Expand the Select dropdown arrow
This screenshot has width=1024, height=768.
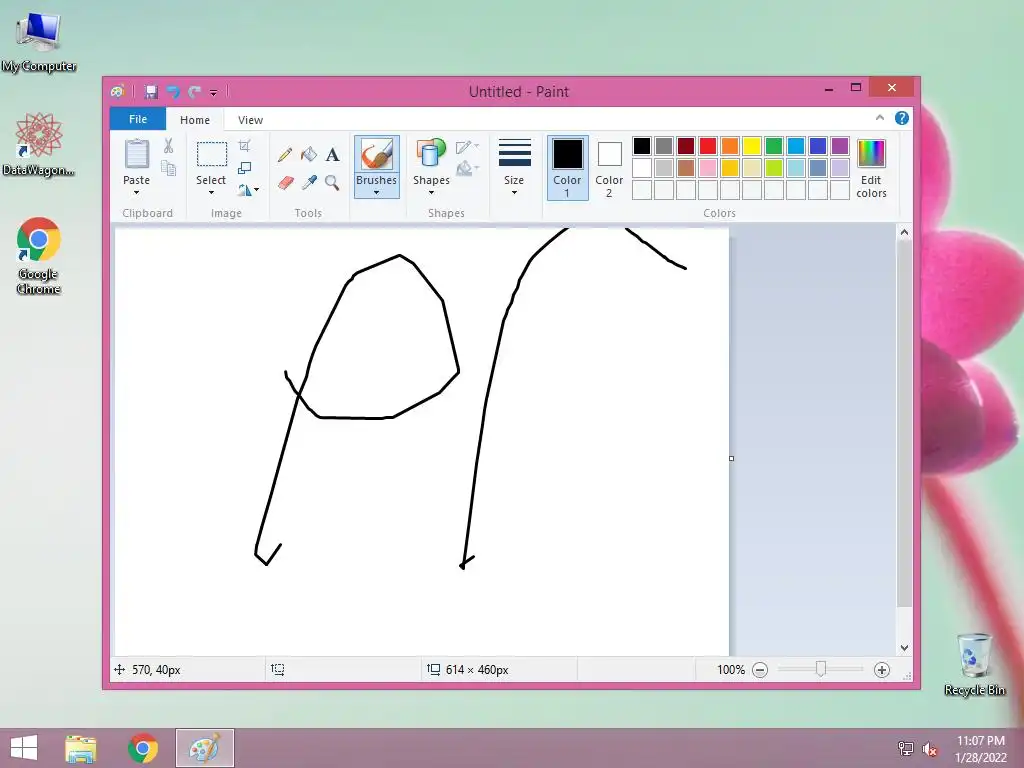click(211, 193)
